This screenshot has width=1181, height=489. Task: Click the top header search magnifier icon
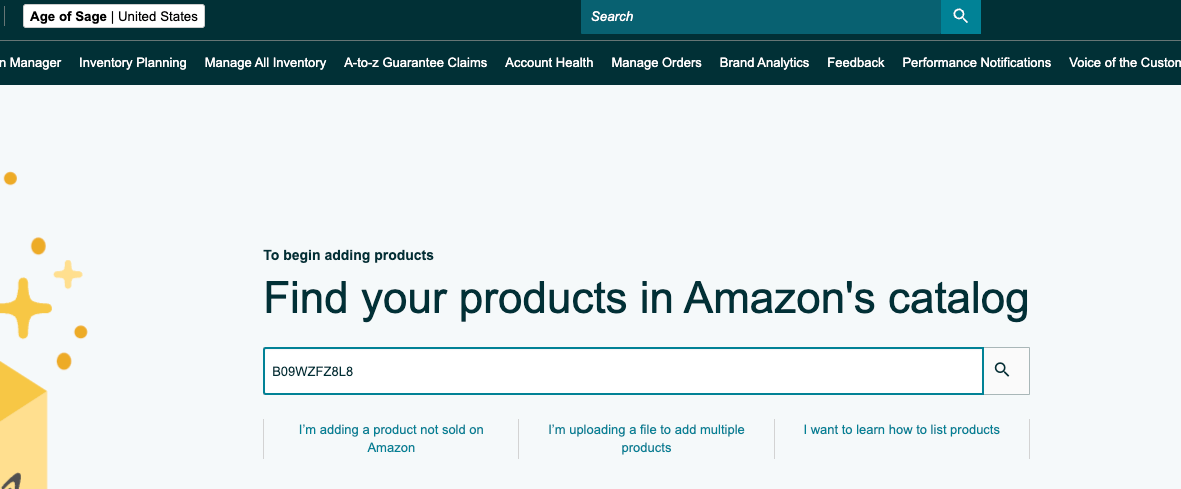tap(960, 16)
